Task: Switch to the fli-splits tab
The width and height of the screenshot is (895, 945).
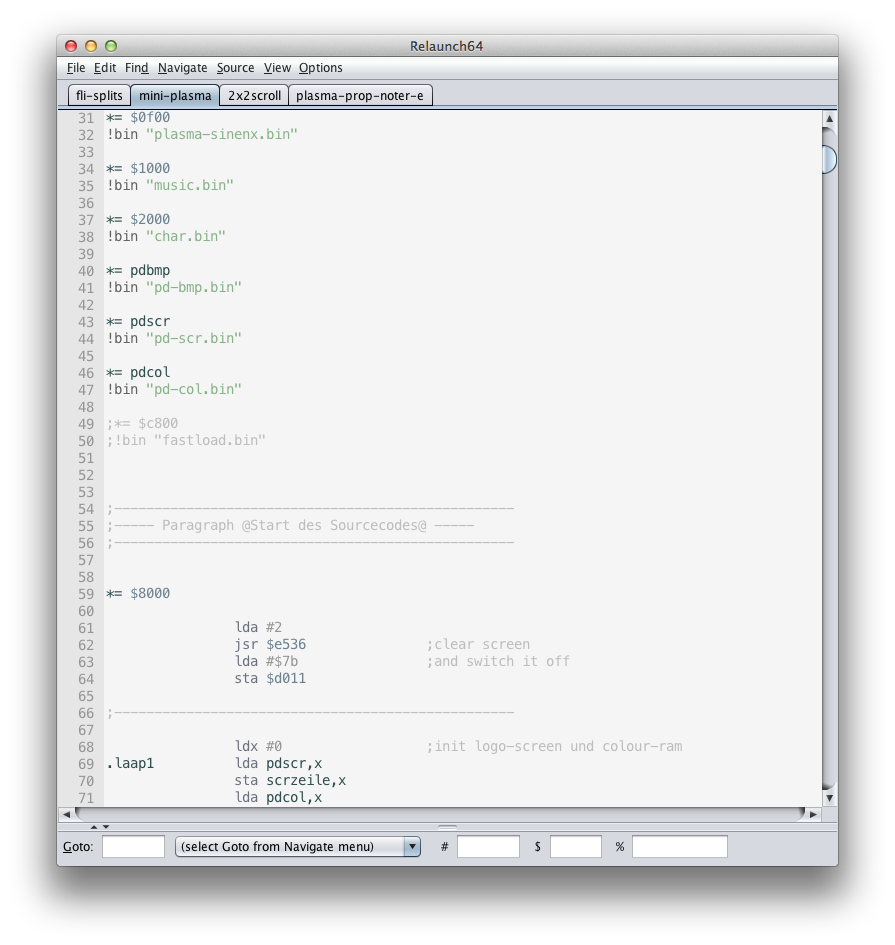Action: tap(99, 96)
